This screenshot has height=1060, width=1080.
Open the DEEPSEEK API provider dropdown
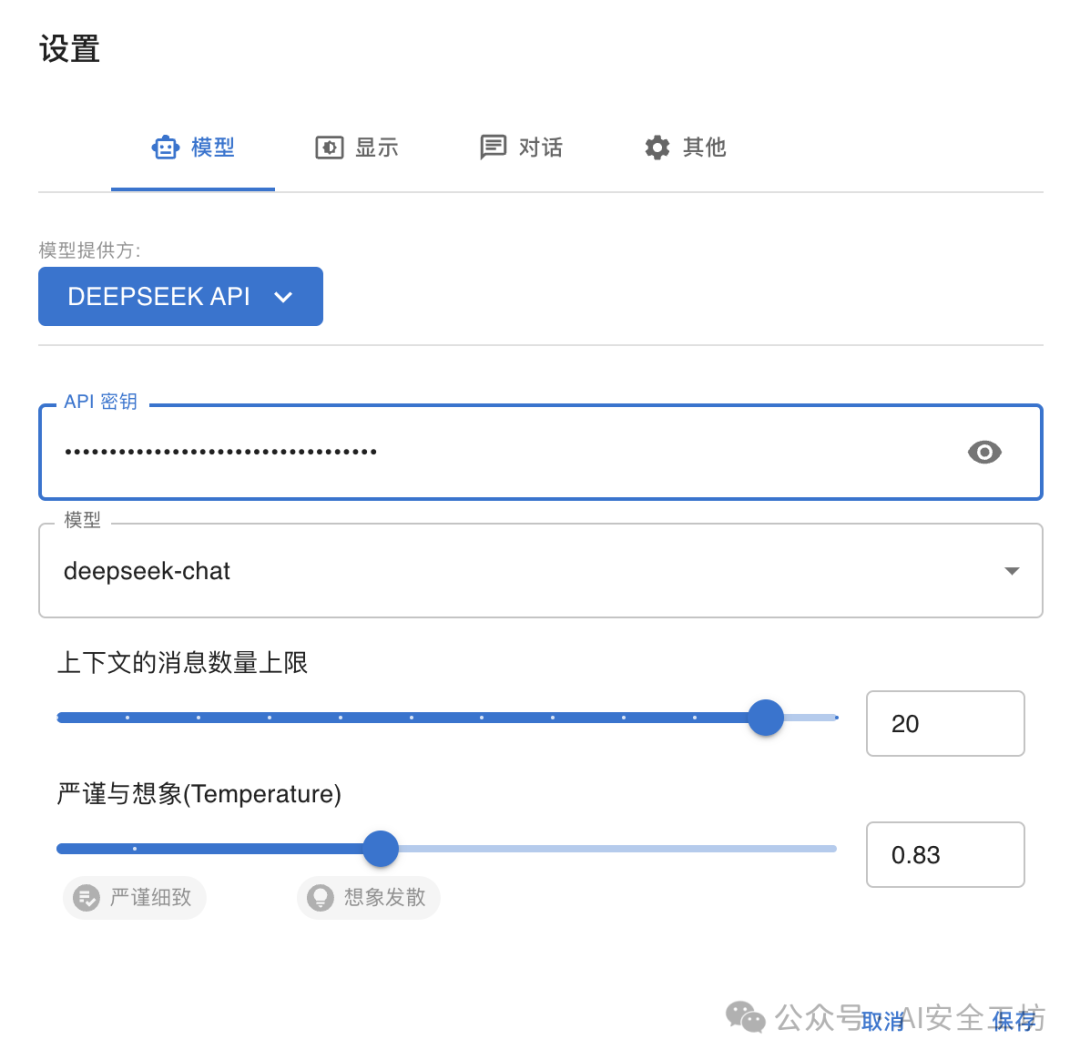tap(180, 296)
